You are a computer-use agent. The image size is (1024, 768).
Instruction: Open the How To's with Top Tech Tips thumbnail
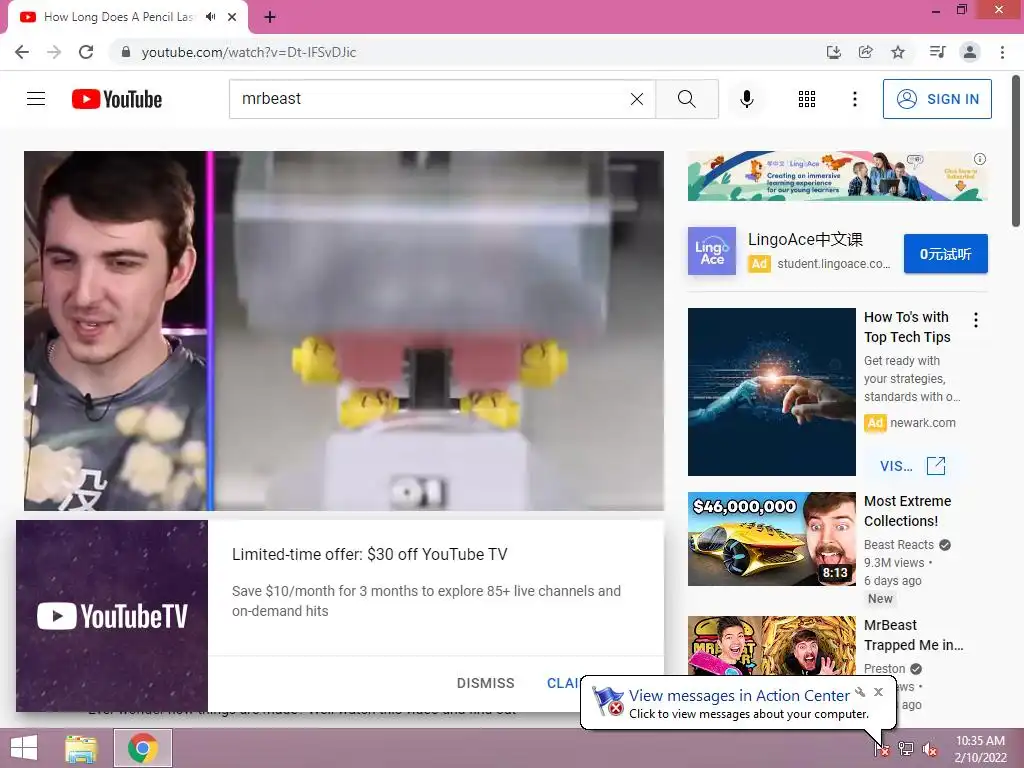tap(772, 392)
